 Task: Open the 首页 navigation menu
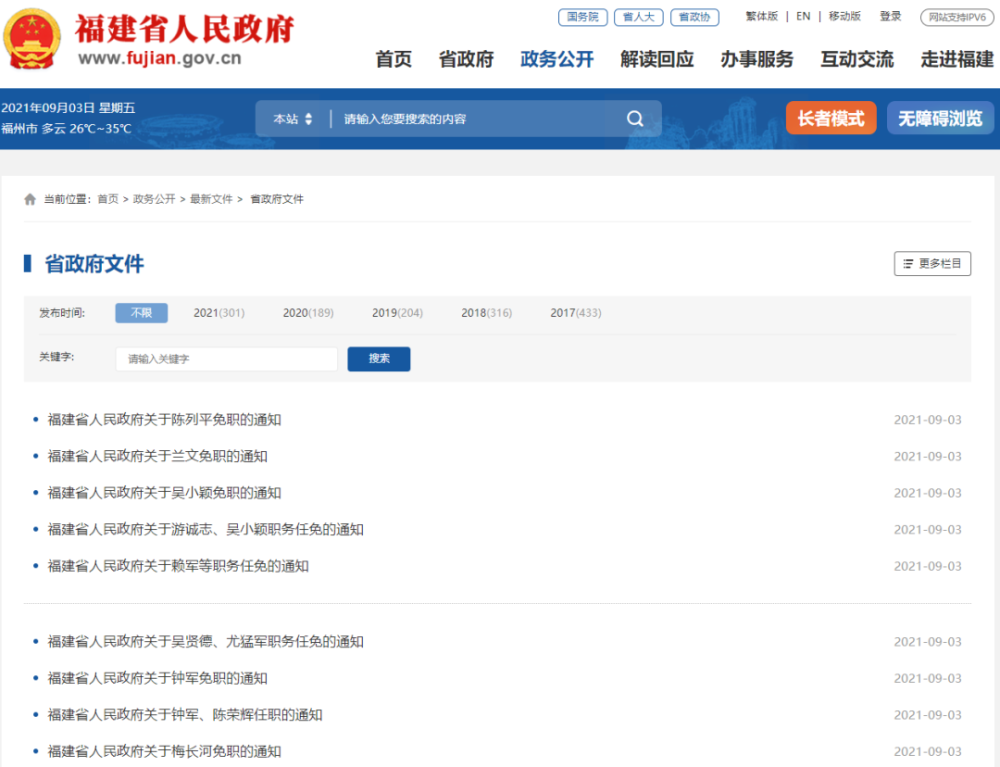click(x=393, y=59)
